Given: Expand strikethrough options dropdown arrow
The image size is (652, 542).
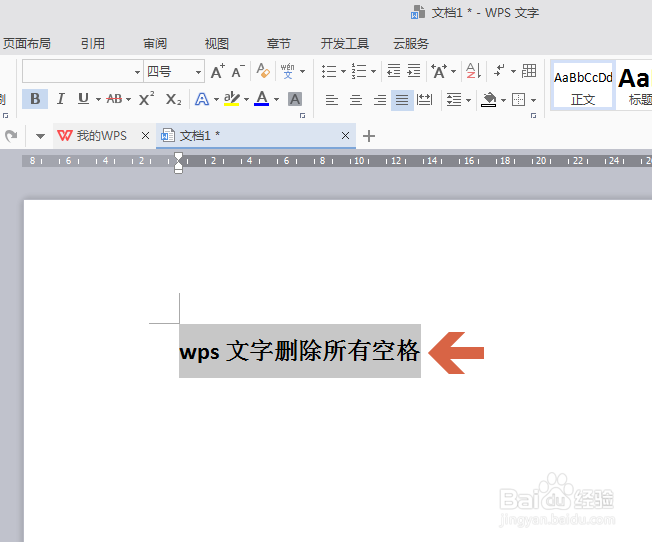Looking at the screenshot, I should 128,99.
